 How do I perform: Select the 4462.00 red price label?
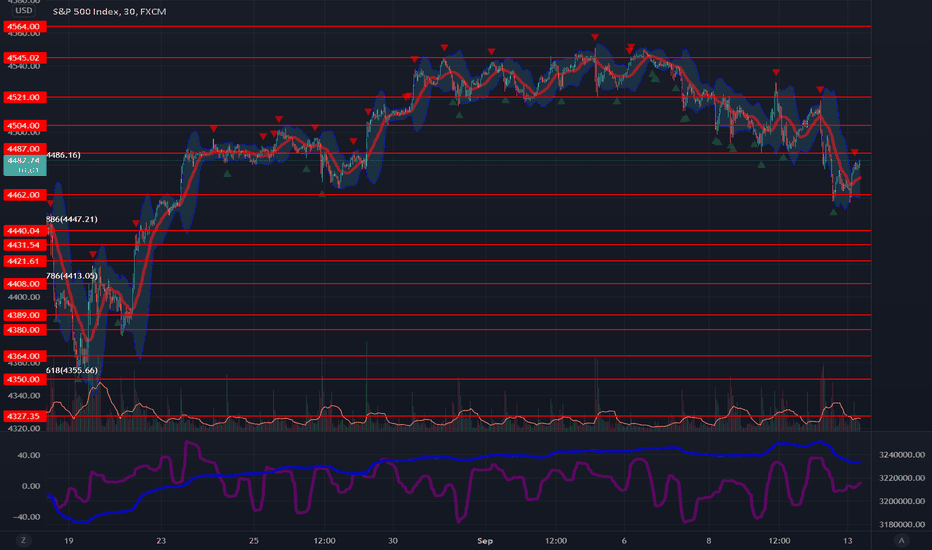25,194
